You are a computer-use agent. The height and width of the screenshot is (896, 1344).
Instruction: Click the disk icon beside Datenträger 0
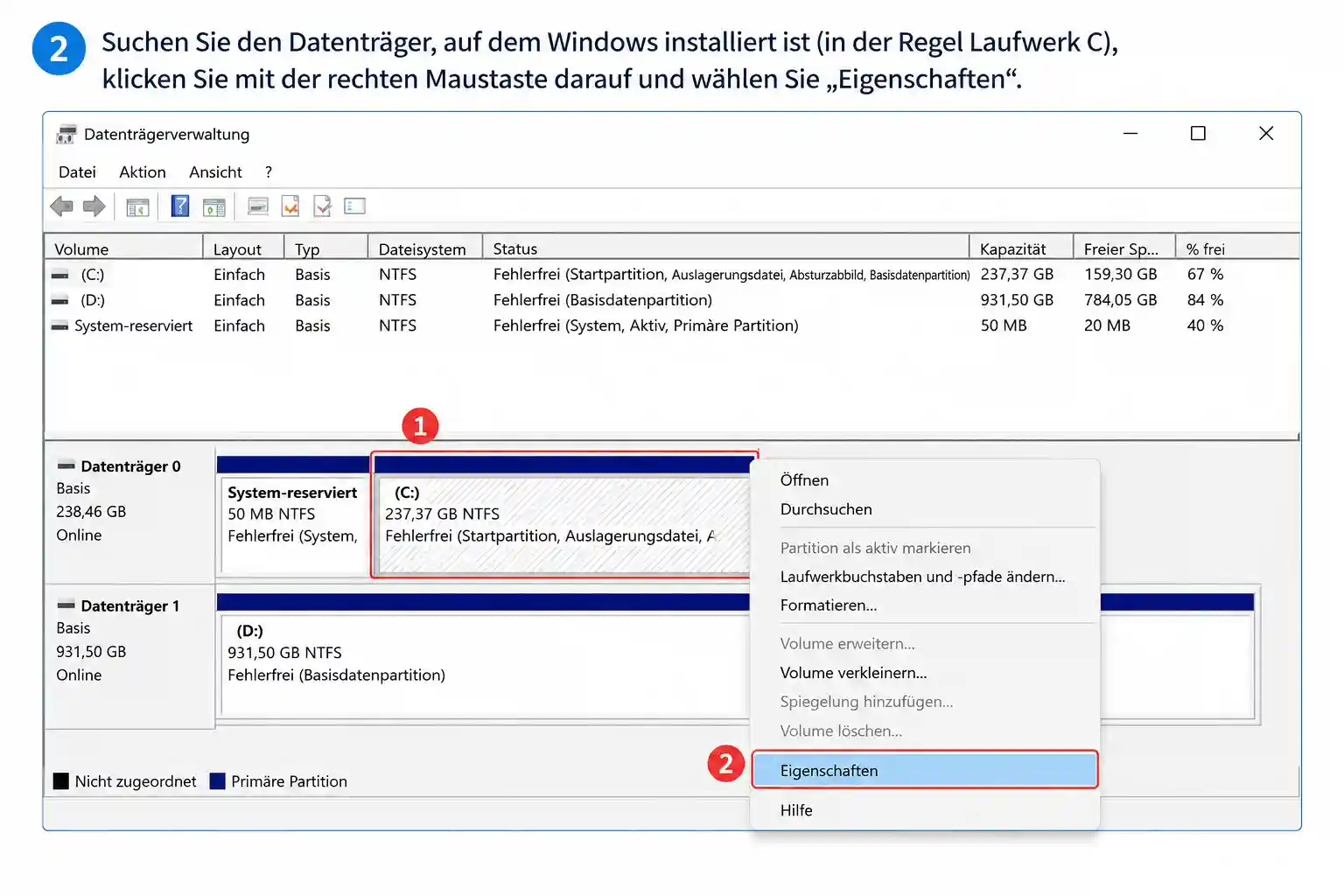pyautogui.click(x=66, y=465)
